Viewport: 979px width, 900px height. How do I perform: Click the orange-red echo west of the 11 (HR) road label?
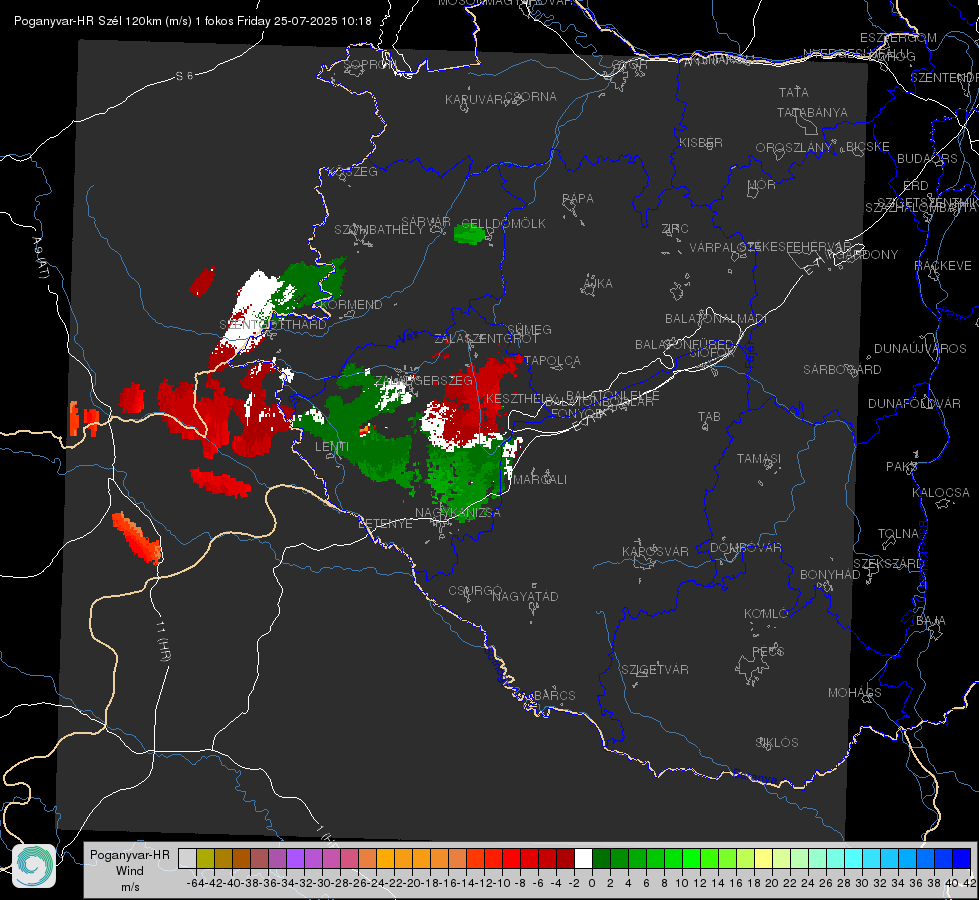point(136,538)
